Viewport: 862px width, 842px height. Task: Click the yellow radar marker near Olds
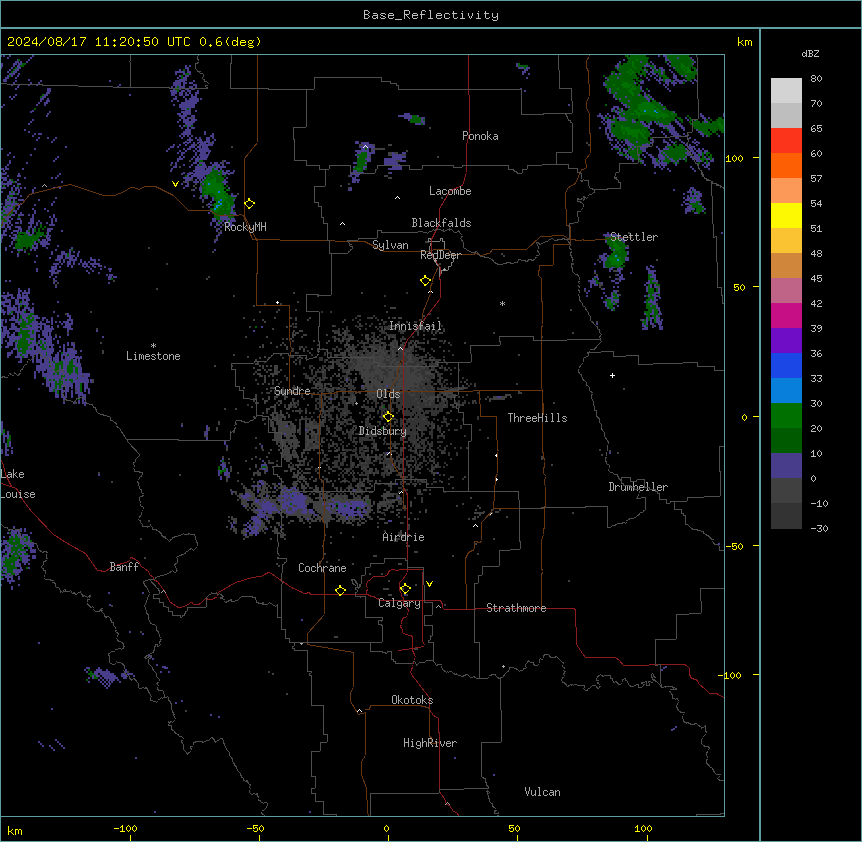(x=388, y=417)
